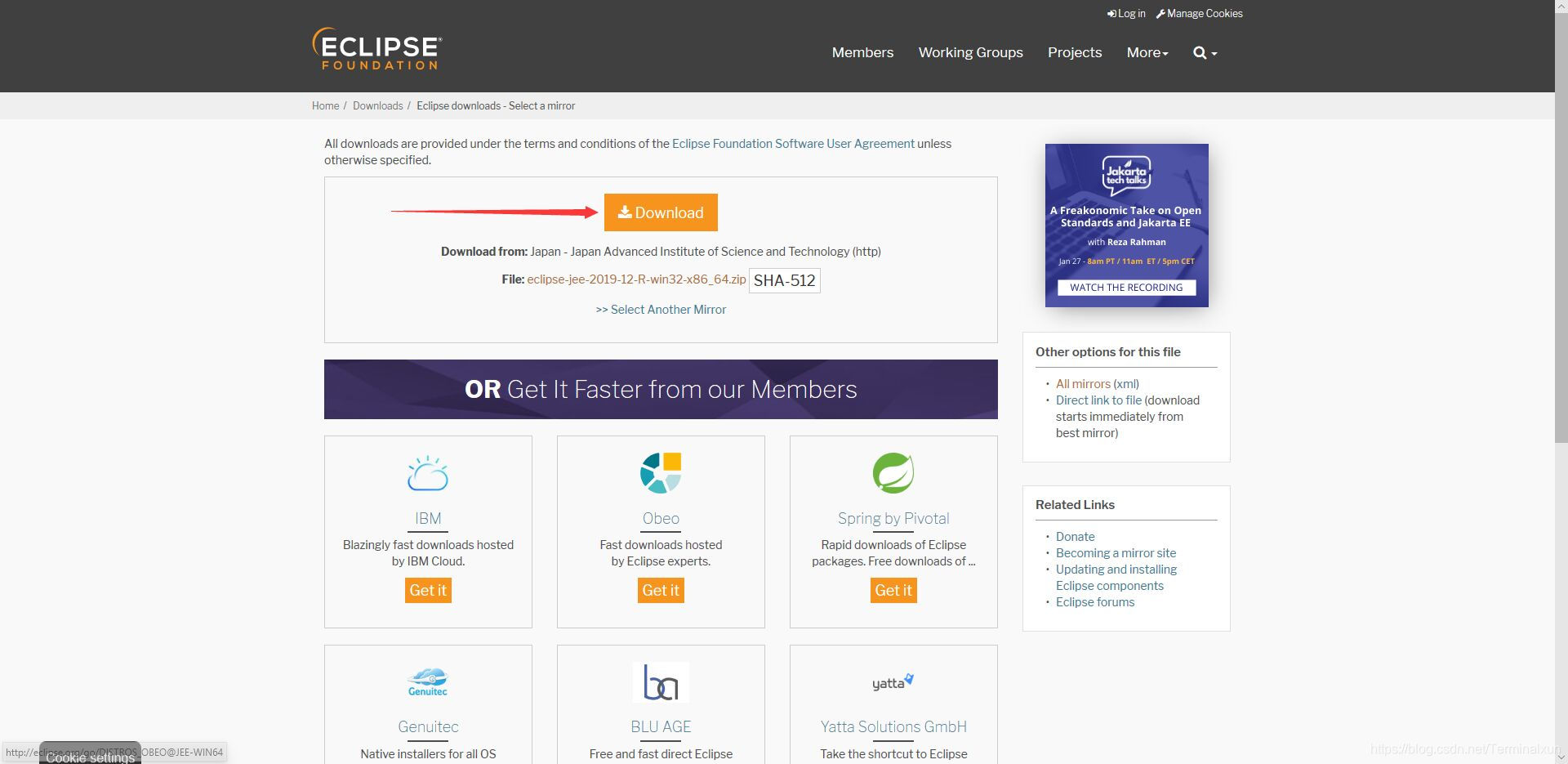This screenshot has width=1568, height=764.
Task: Click the Other options for this file heading
Action: (x=1107, y=352)
